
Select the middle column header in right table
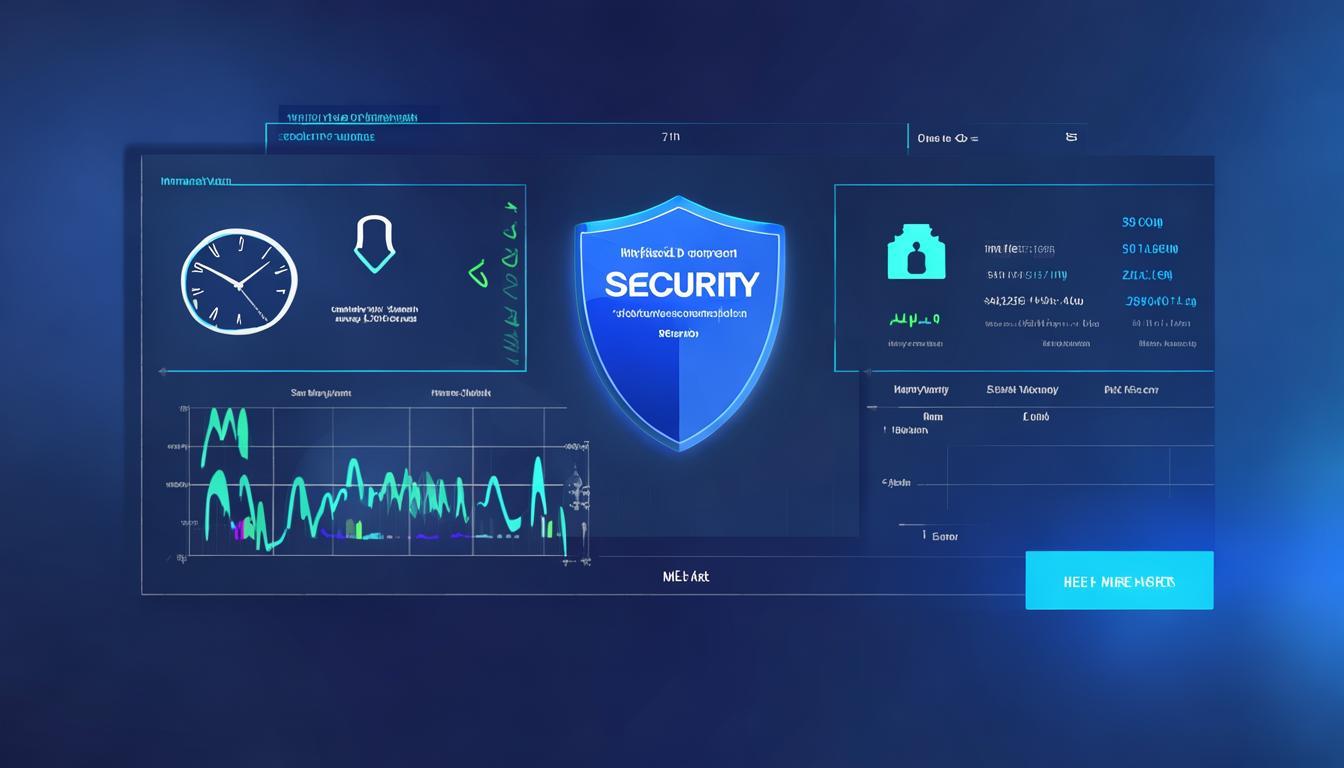point(1022,390)
